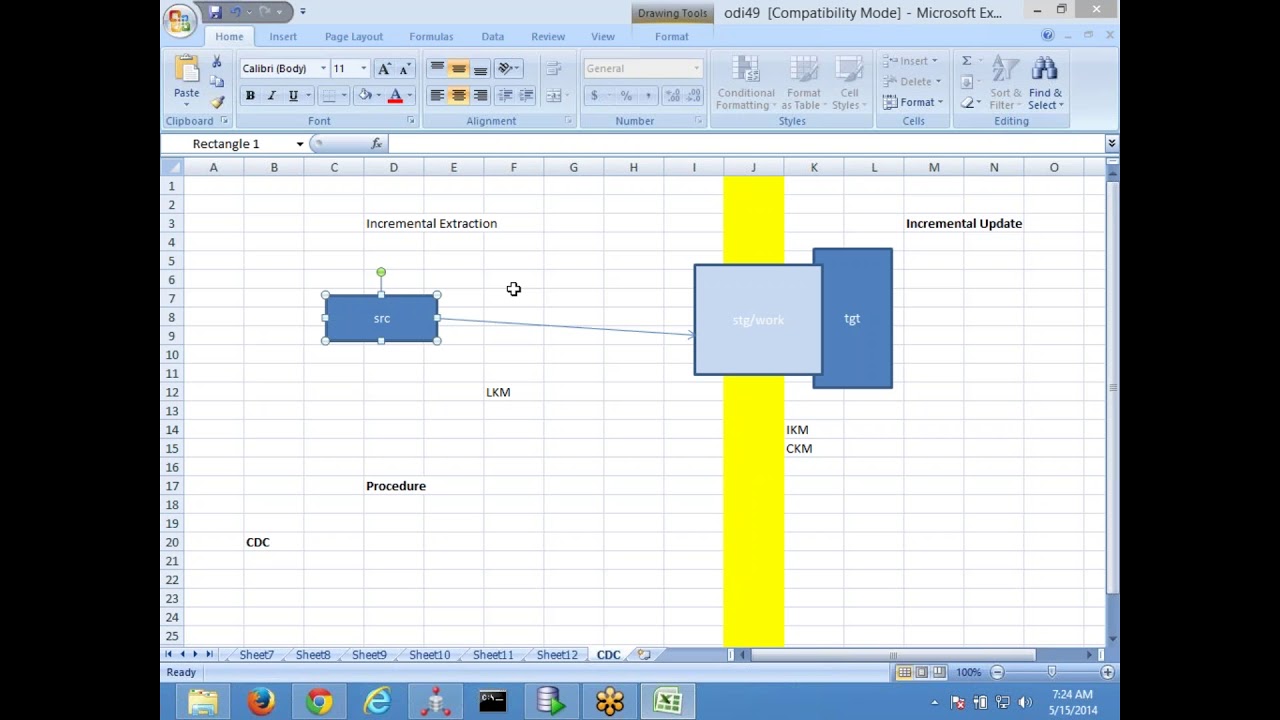Open the Help question mark icon

click(x=1047, y=35)
